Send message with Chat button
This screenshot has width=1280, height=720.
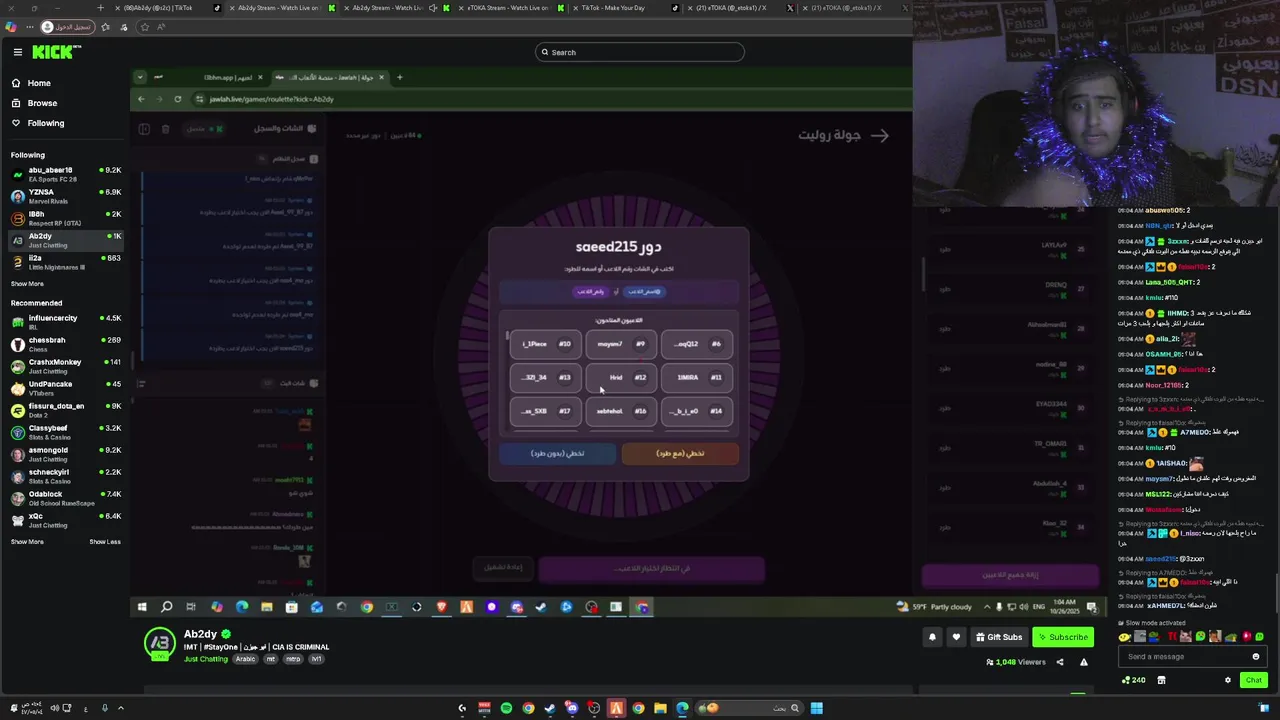point(1253,680)
